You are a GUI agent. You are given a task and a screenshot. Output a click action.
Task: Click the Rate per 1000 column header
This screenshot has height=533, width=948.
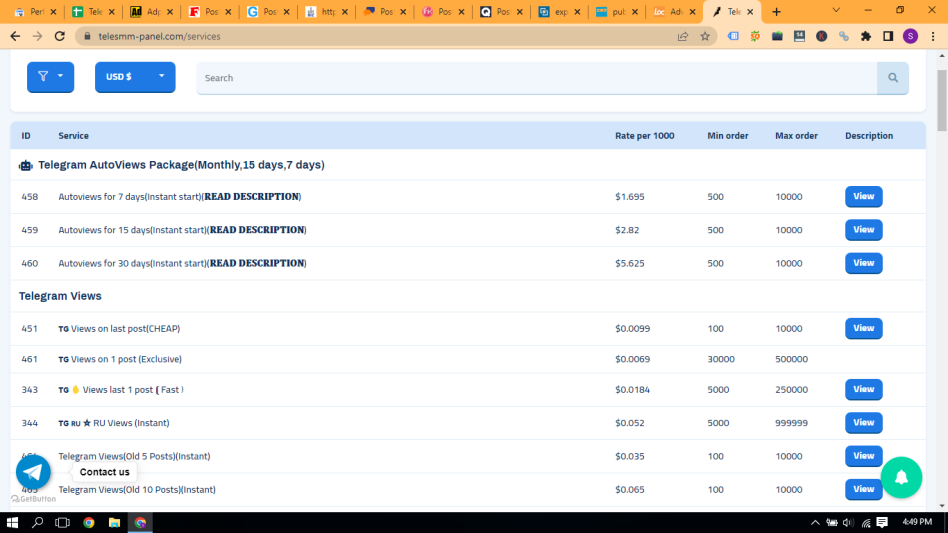tap(644, 136)
